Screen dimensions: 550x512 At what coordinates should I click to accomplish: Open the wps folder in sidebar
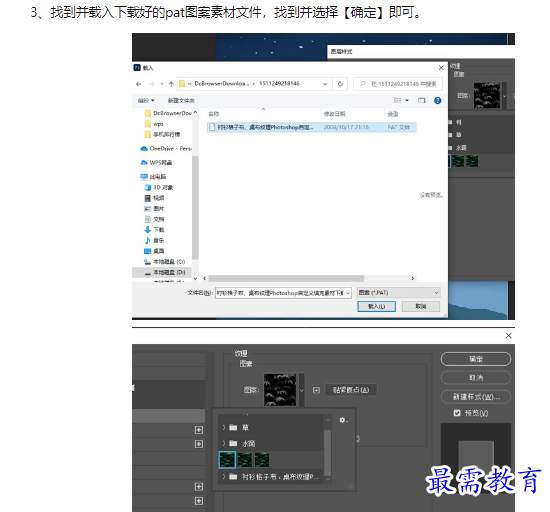[x=154, y=124]
